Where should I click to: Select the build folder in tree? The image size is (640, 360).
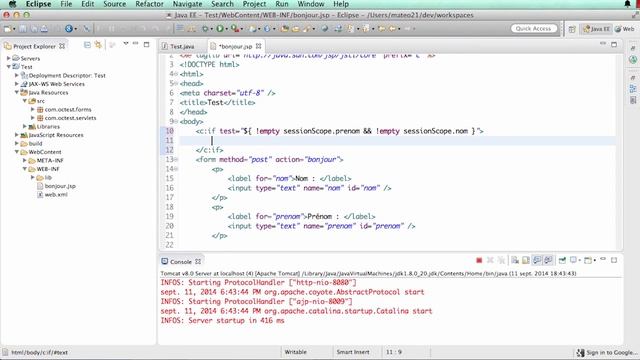tap(35, 143)
